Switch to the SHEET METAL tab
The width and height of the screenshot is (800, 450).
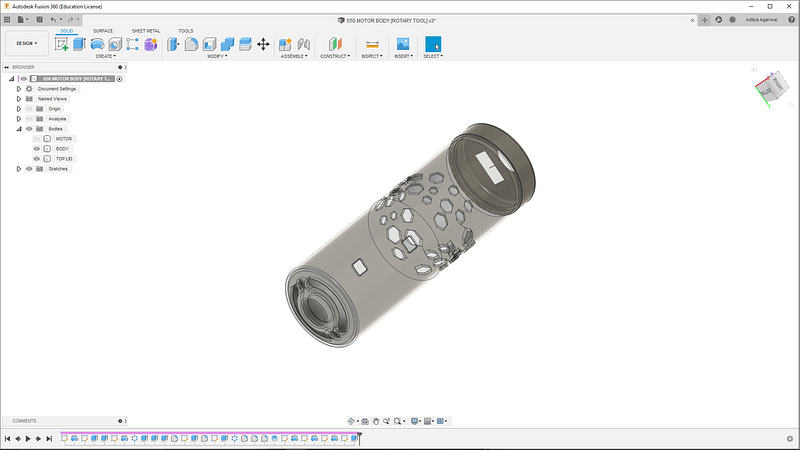point(146,31)
